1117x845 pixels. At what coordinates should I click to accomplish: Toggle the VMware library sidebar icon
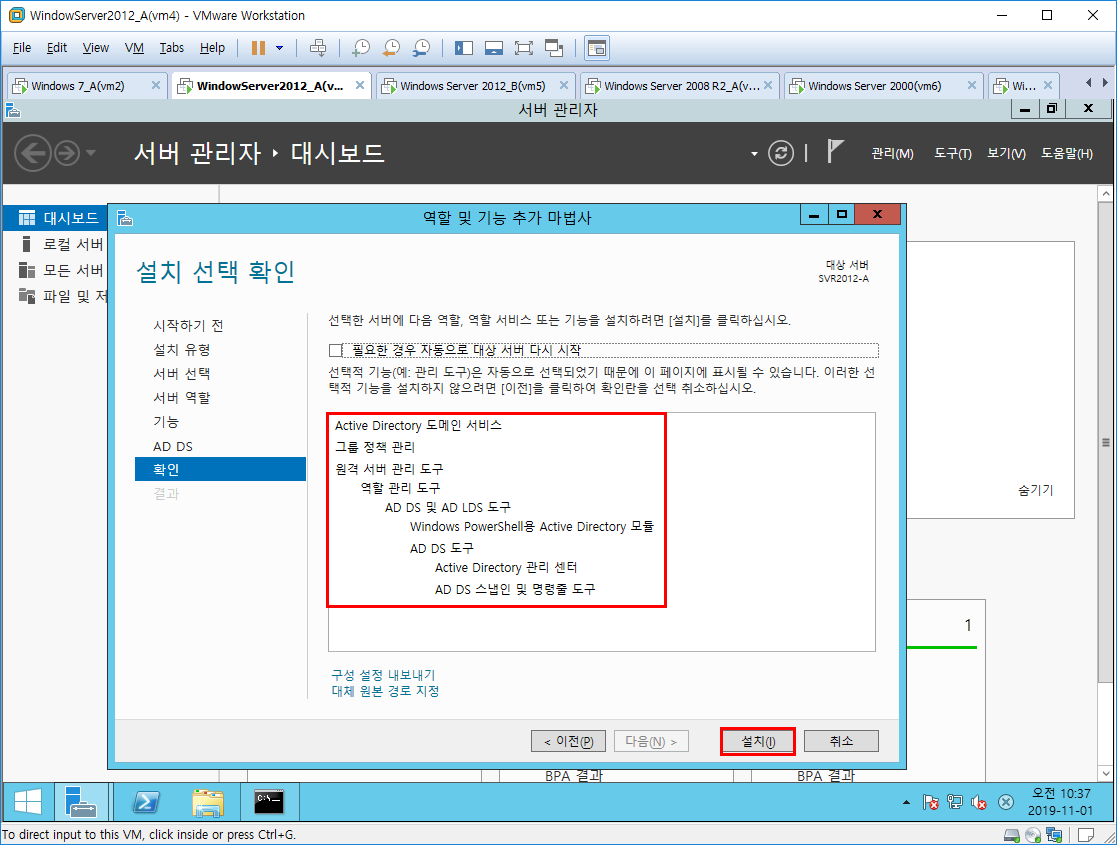(x=464, y=48)
